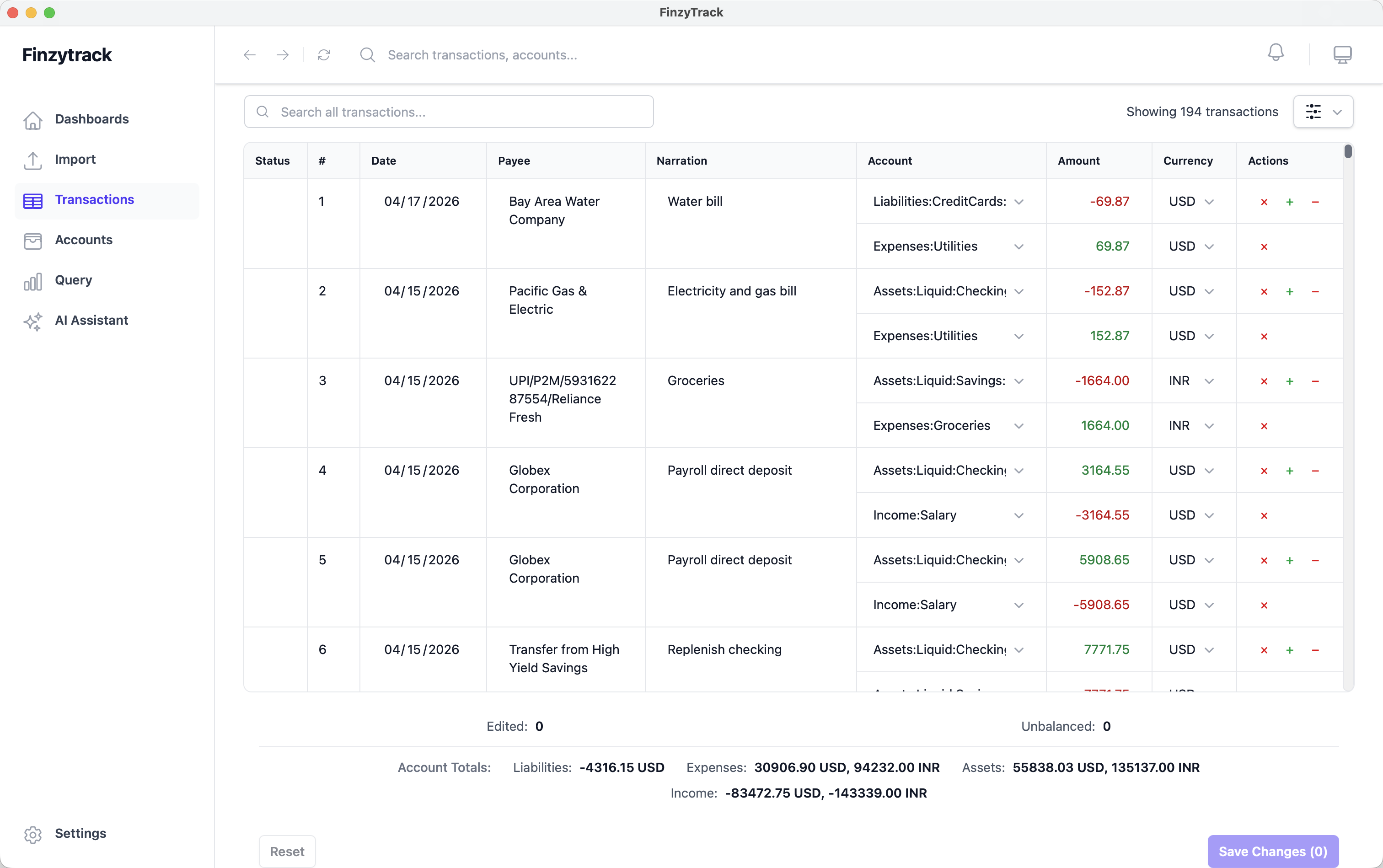Add a posting to transaction 1
Screen dimensions: 1383x868
(1289, 202)
